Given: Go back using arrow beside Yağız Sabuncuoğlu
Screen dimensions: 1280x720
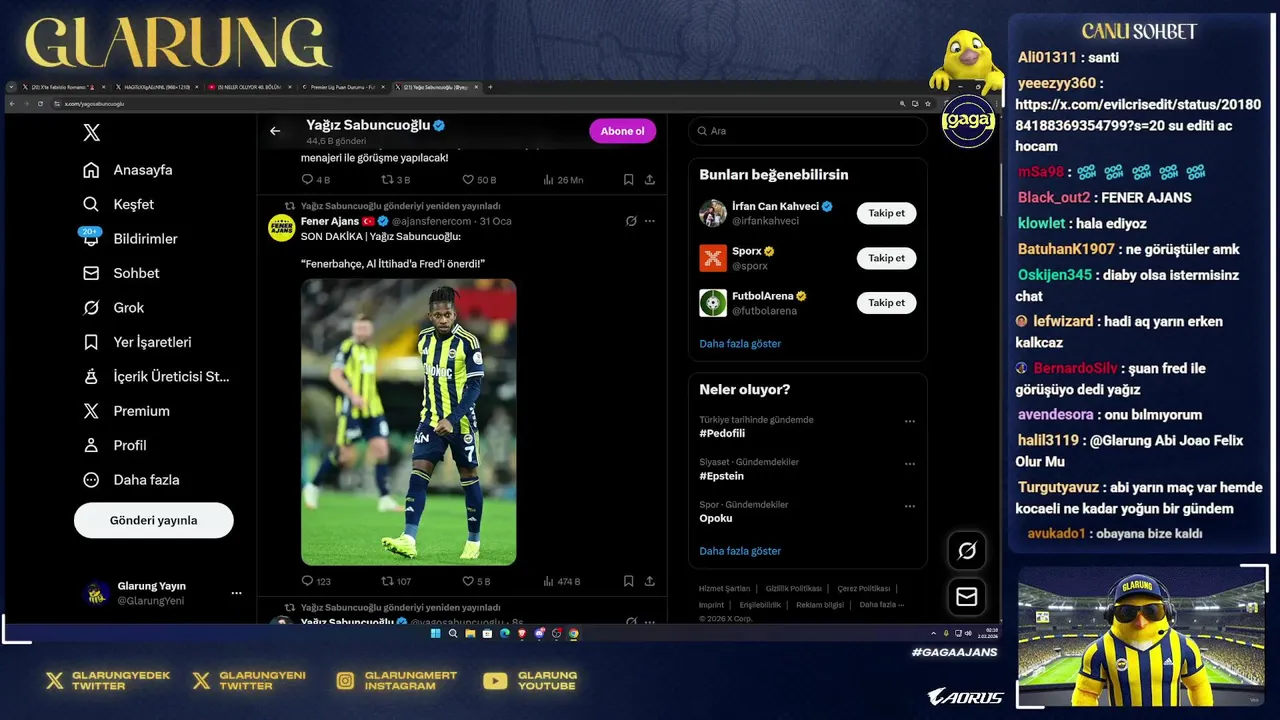Looking at the screenshot, I should [x=275, y=131].
